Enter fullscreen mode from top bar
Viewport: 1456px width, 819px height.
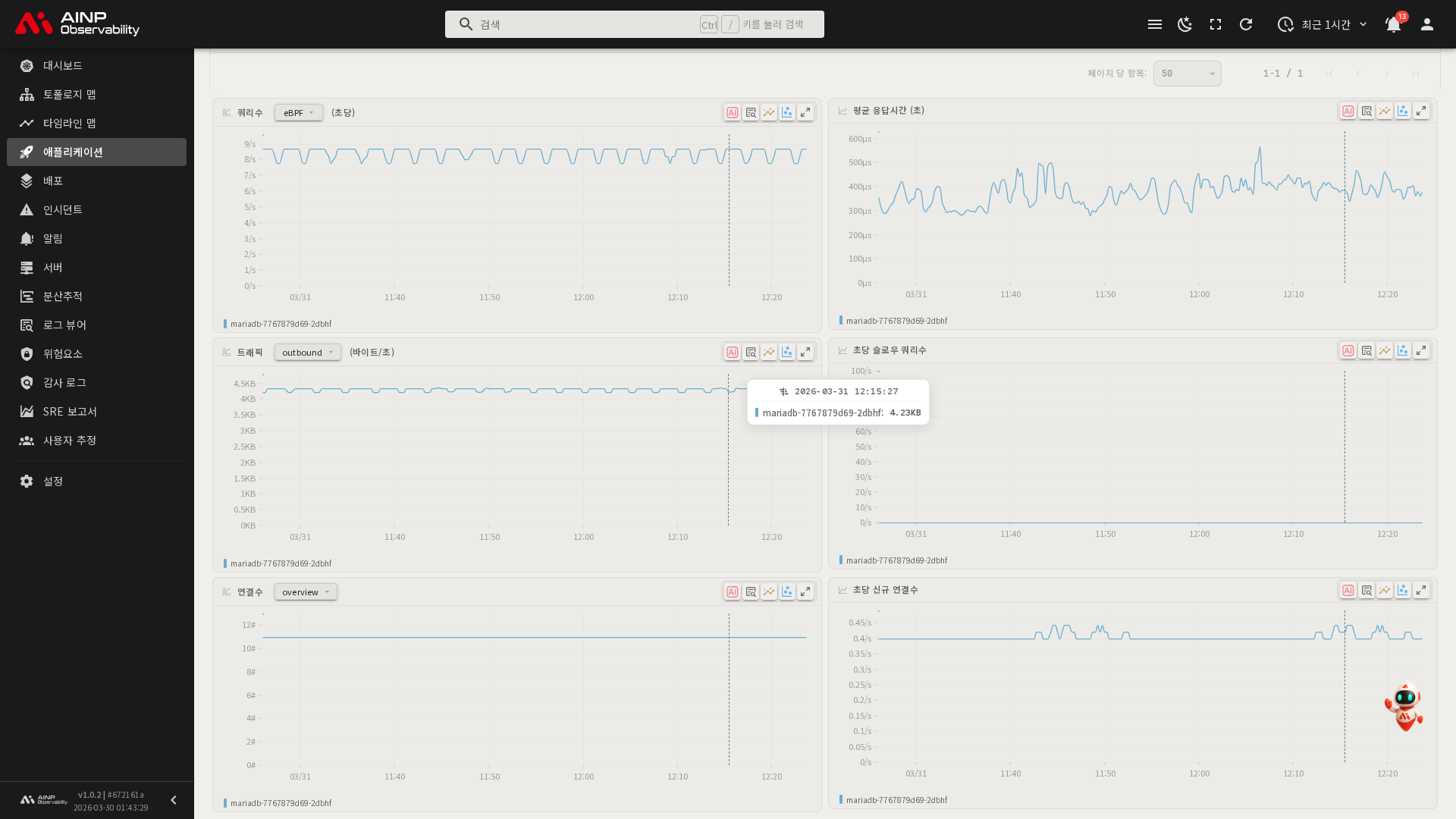tap(1216, 24)
